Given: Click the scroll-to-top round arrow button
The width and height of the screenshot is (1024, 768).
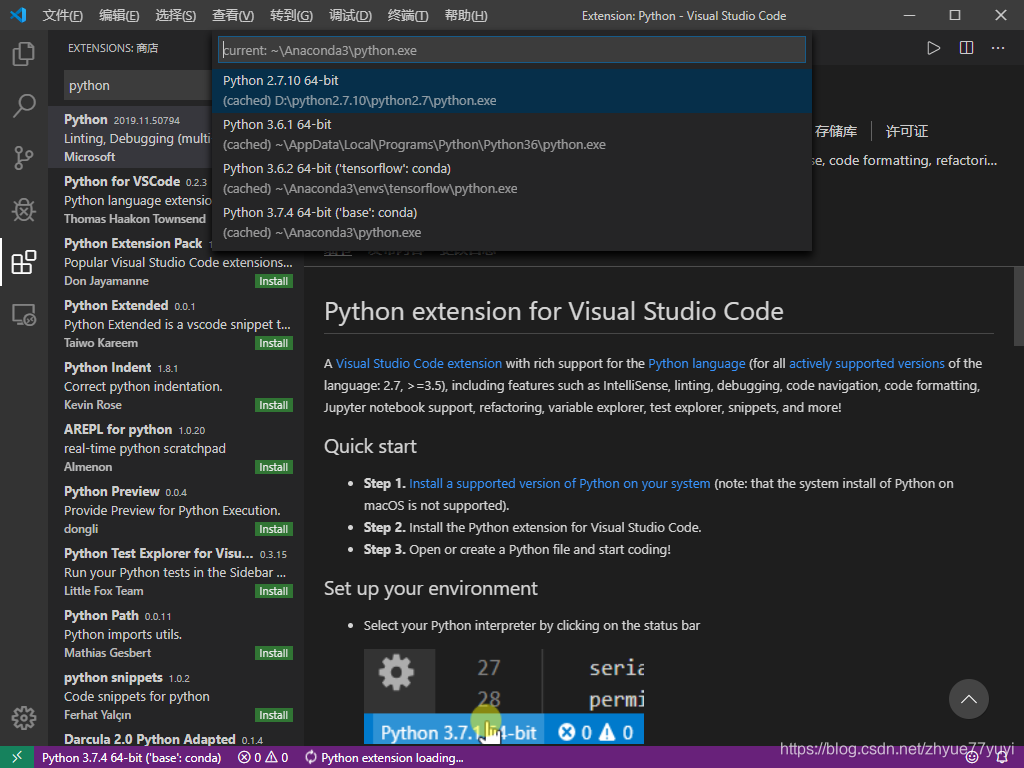Looking at the screenshot, I should tap(968, 699).
